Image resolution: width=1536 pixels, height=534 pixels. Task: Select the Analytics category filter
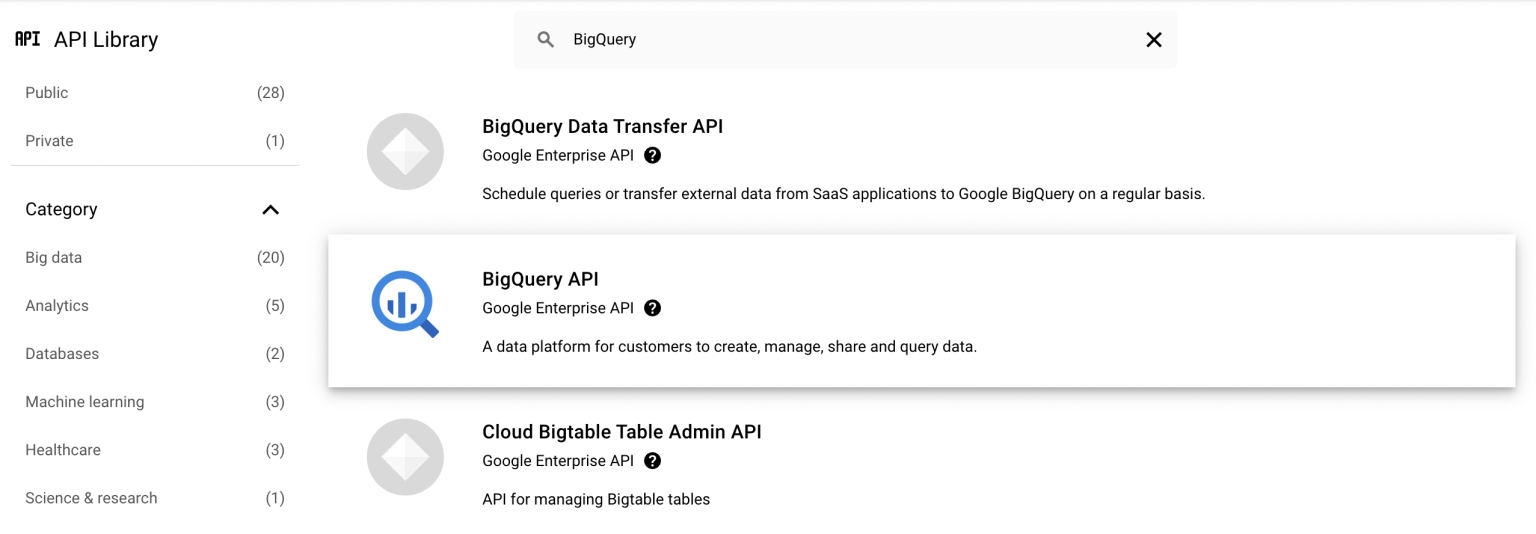point(57,306)
